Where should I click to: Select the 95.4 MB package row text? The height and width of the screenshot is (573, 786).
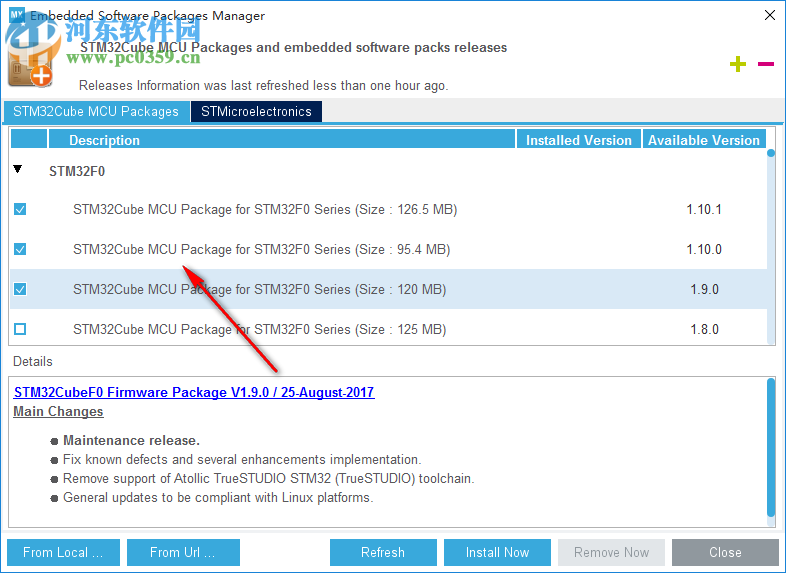point(262,250)
